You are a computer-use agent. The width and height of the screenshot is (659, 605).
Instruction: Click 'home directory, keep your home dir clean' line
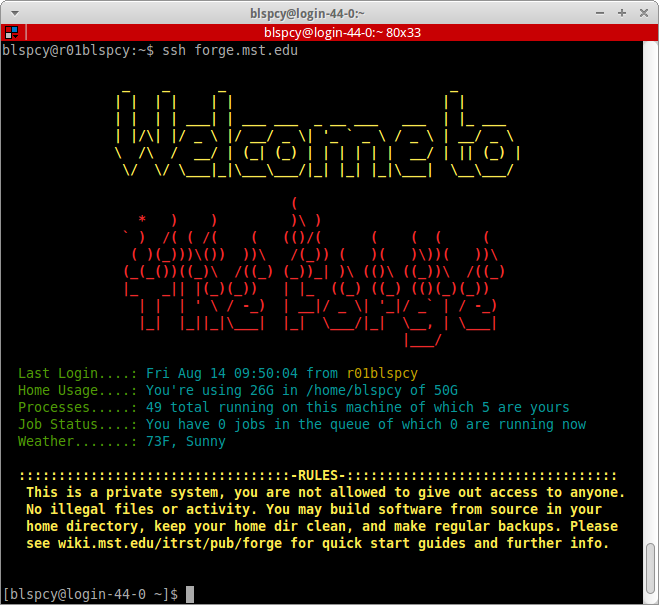pyautogui.click(x=322, y=526)
